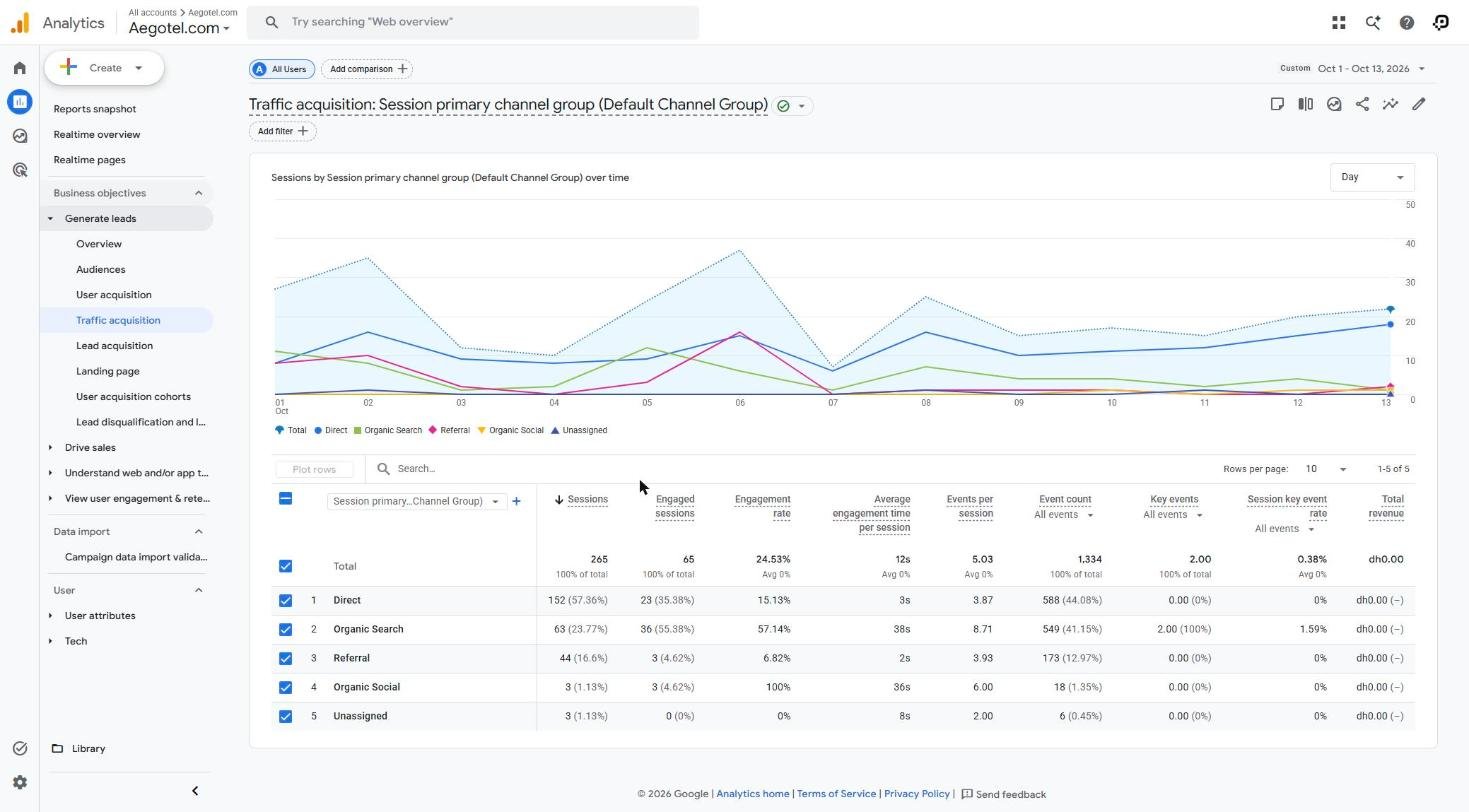
Task: Open the Home icon in left rail
Action: pyautogui.click(x=19, y=68)
